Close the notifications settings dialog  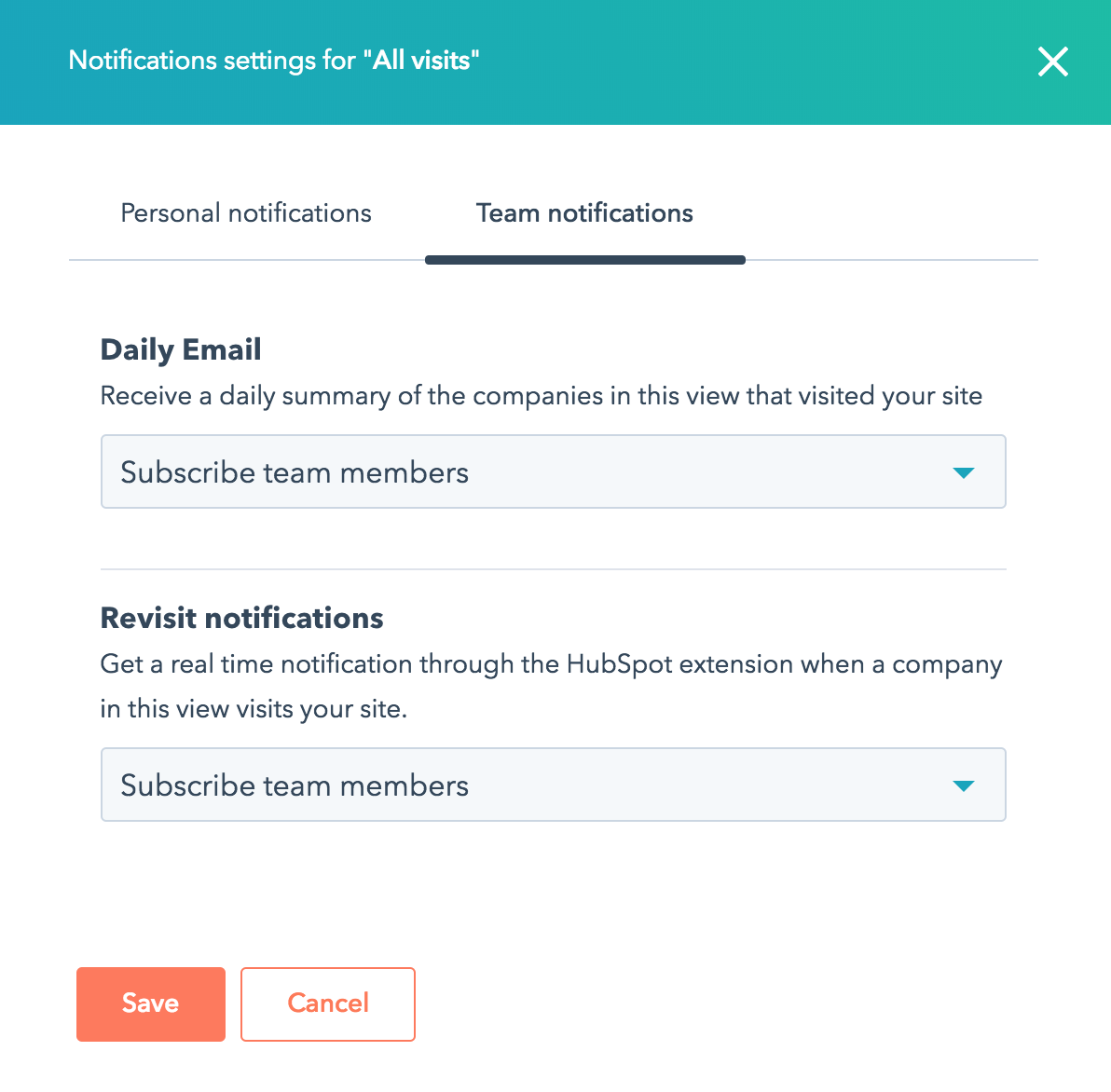coord(1052,61)
